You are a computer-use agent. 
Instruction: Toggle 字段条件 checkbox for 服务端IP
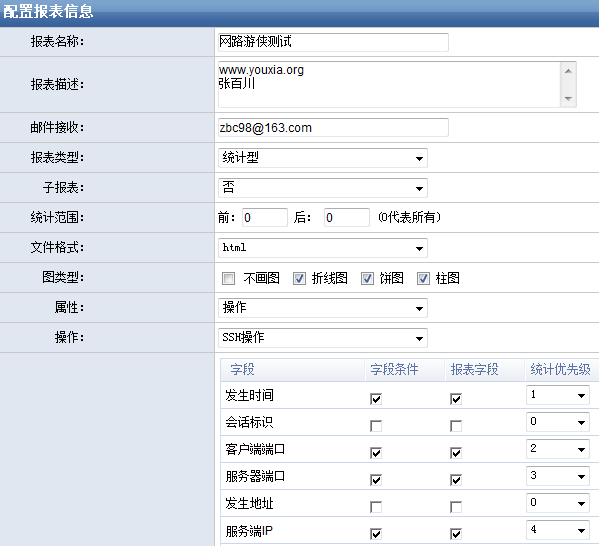tap(376, 534)
